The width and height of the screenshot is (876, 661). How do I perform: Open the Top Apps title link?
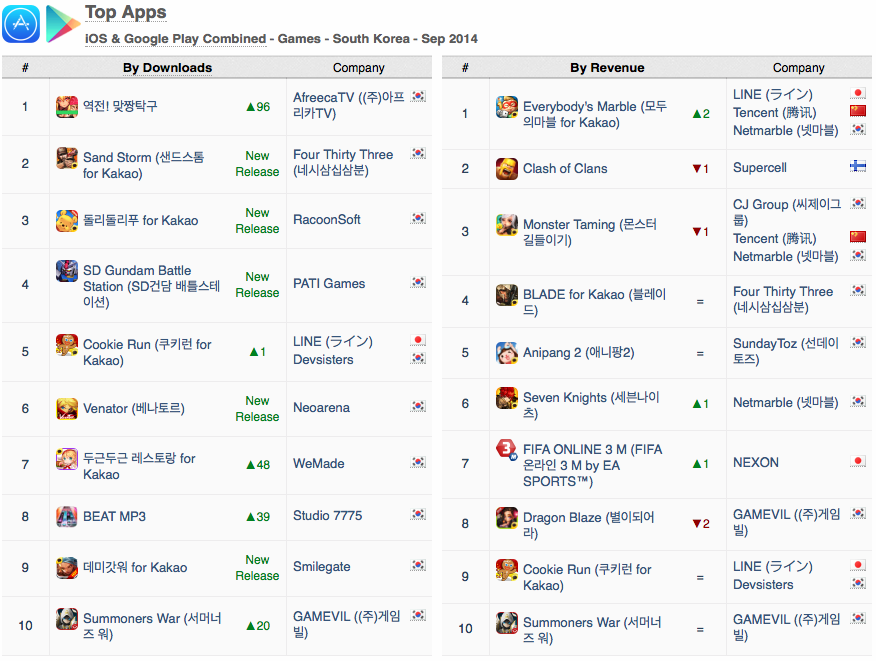click(125, 12)
